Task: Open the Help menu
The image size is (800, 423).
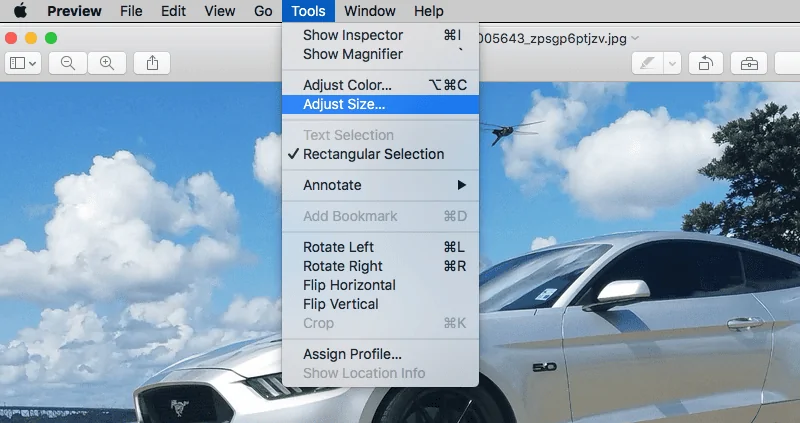Action: [x=429, y=11]
